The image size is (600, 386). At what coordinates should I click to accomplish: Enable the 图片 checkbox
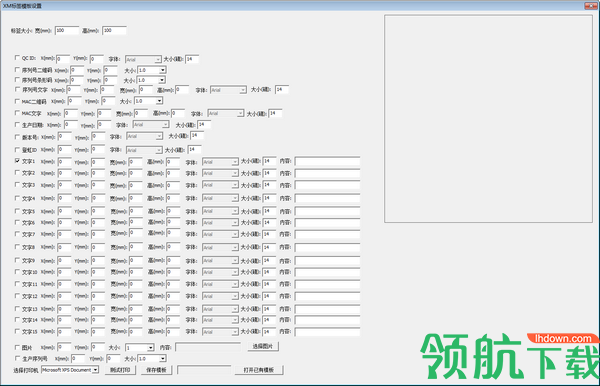[17, 347]
